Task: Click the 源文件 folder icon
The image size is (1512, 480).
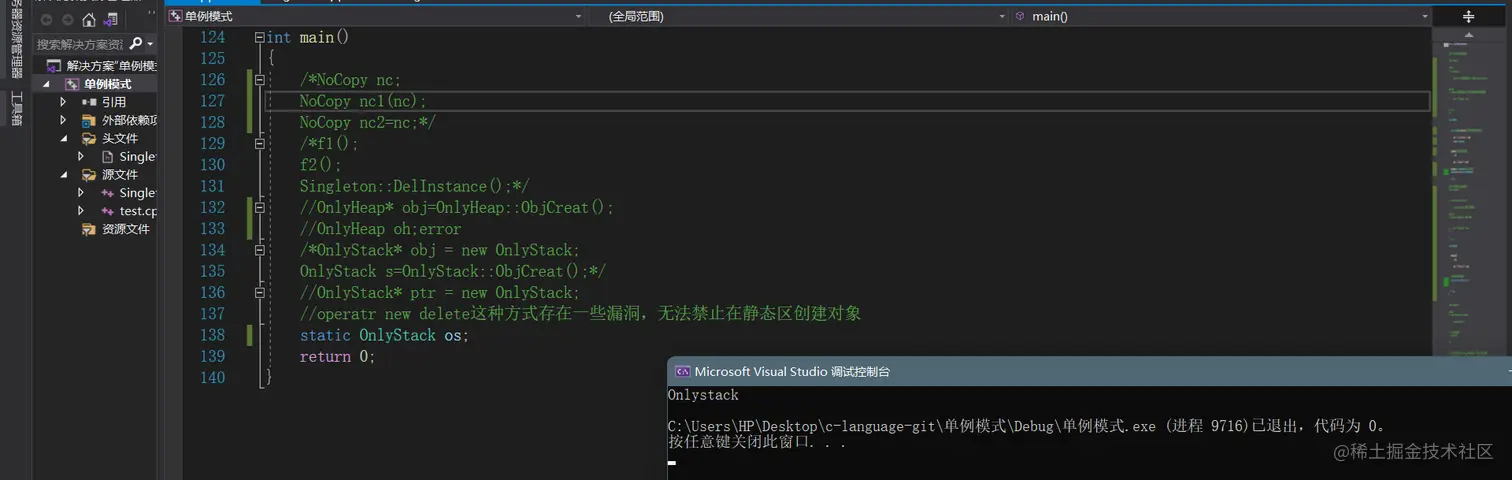Action: (x=89, y=174)
